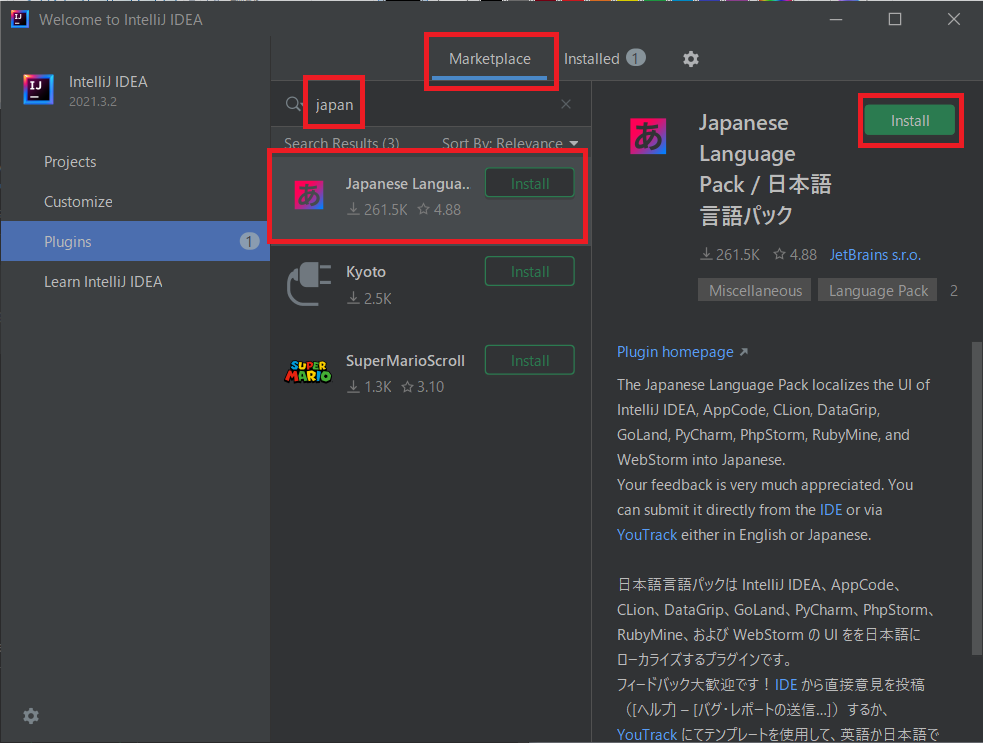The image size is (983, 743).
Task: Click the '2' extra tags indicator
Action: (x=954, y=290)
